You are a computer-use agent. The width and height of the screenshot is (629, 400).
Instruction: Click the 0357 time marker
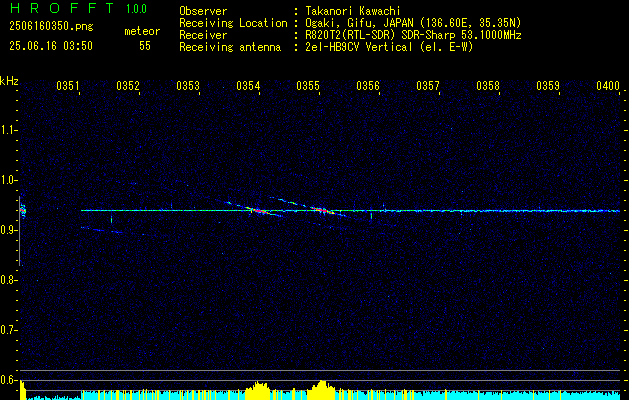coord(428,86)
